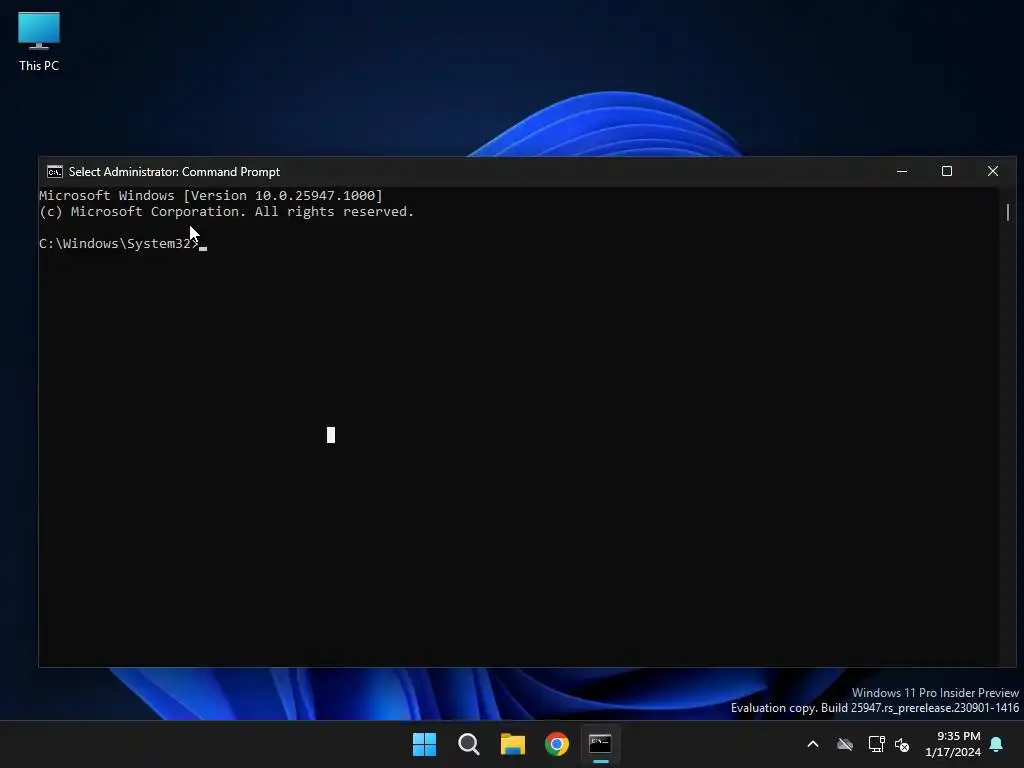Screen dimensions: 1024x768
Task: Close the Command Prompt window
Action: [x=993, y=171]
